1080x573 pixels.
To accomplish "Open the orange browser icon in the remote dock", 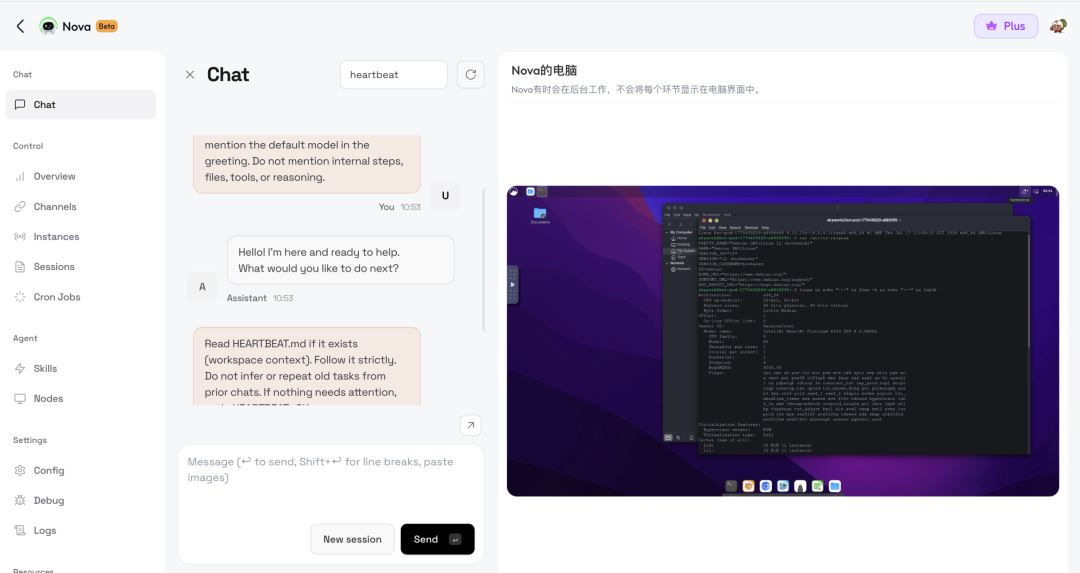I will point(749,486).
